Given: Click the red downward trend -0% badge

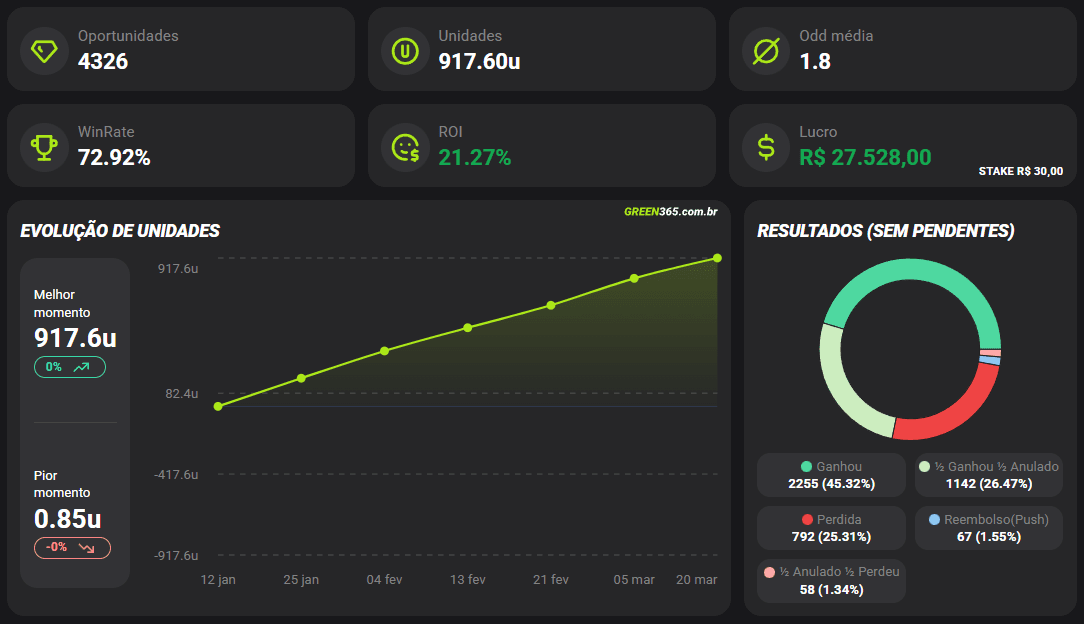Looking at the screenshot, I should [x=72, y=547].
